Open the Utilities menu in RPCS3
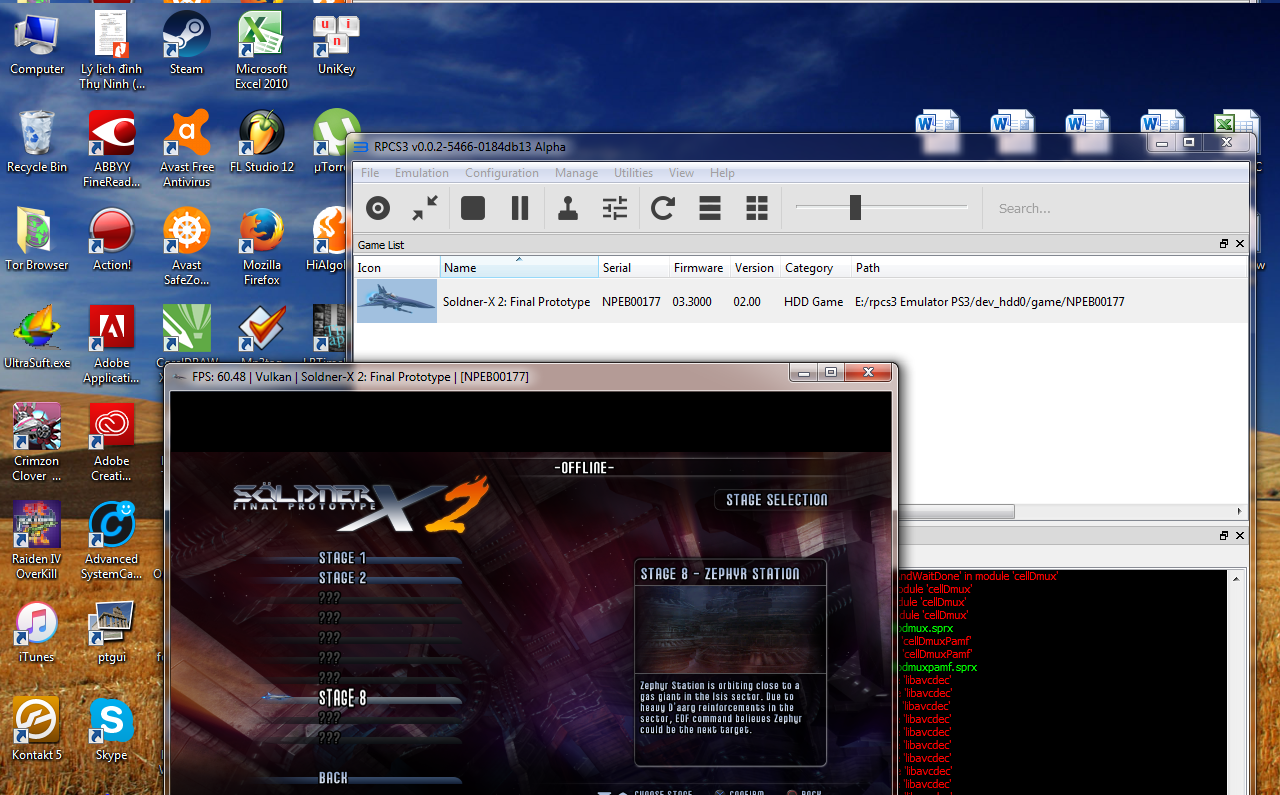 point(633,173)
